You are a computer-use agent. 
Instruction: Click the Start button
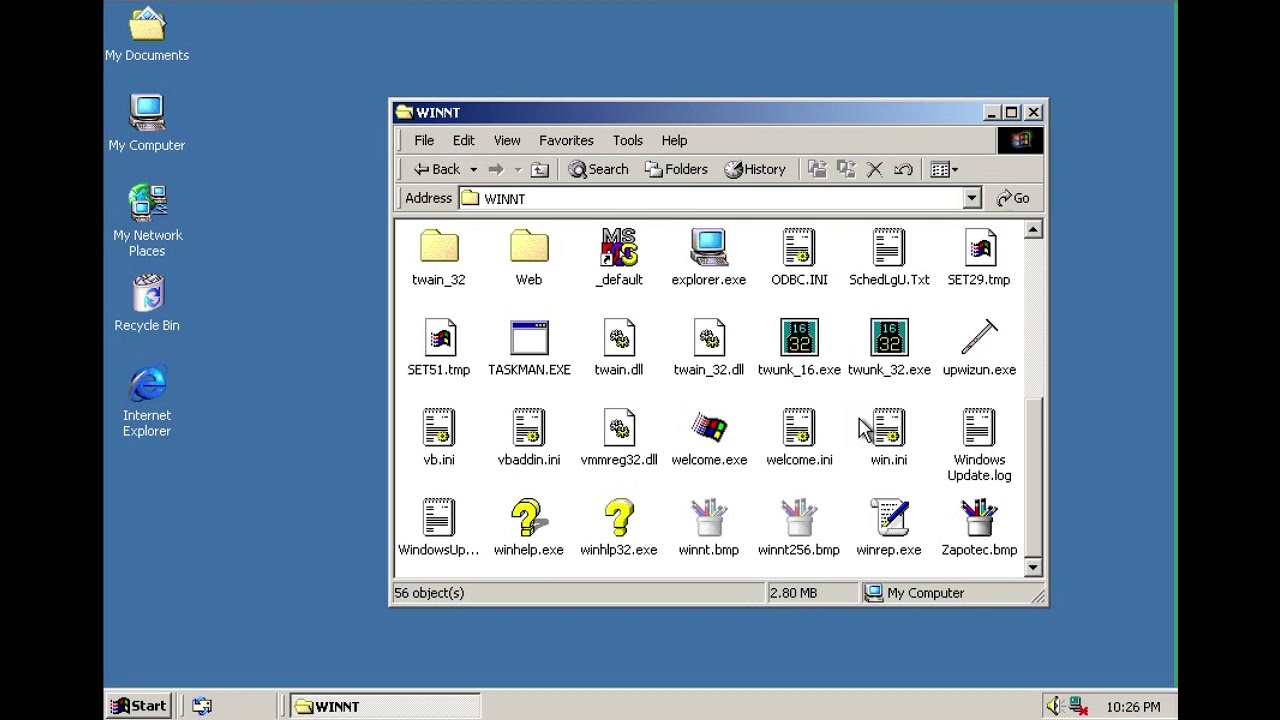(140, 706)
